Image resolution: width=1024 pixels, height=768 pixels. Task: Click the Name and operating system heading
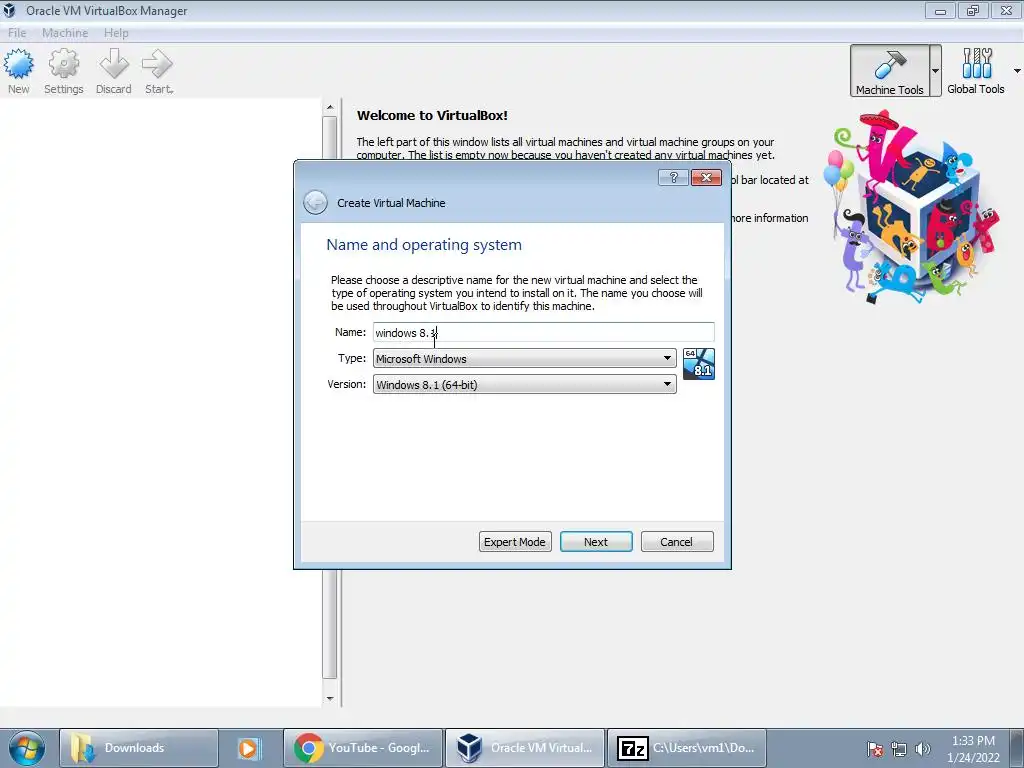tap(424, 245)
